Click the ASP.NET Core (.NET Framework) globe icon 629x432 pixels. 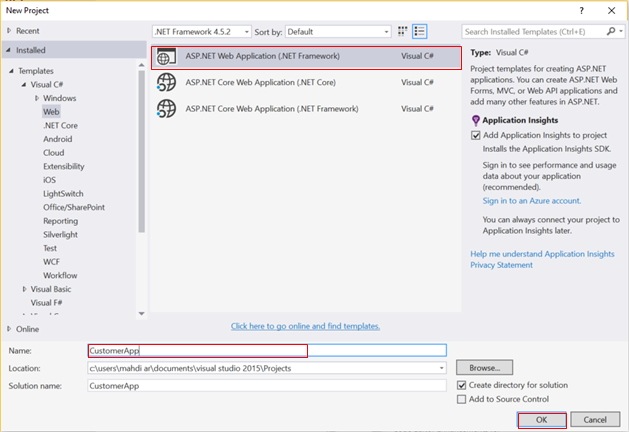click(x=166, y=109)
